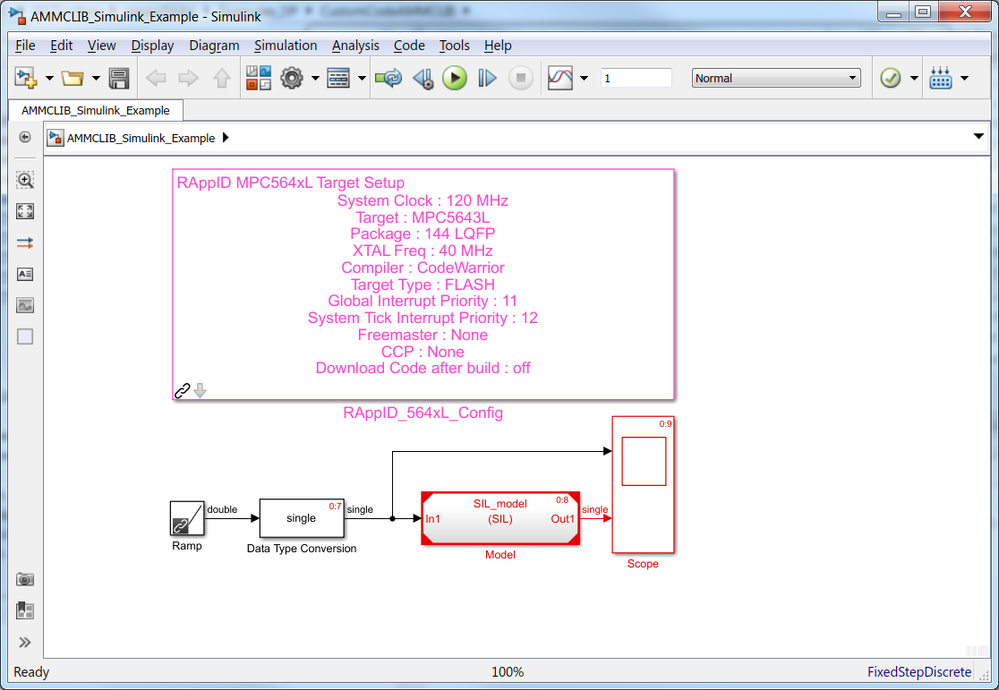Click the FixedStepDiscrete solver link
Image resolution: width=999 pixels, height=690 pixels.
pyautogui.click(x=919, y=672)
